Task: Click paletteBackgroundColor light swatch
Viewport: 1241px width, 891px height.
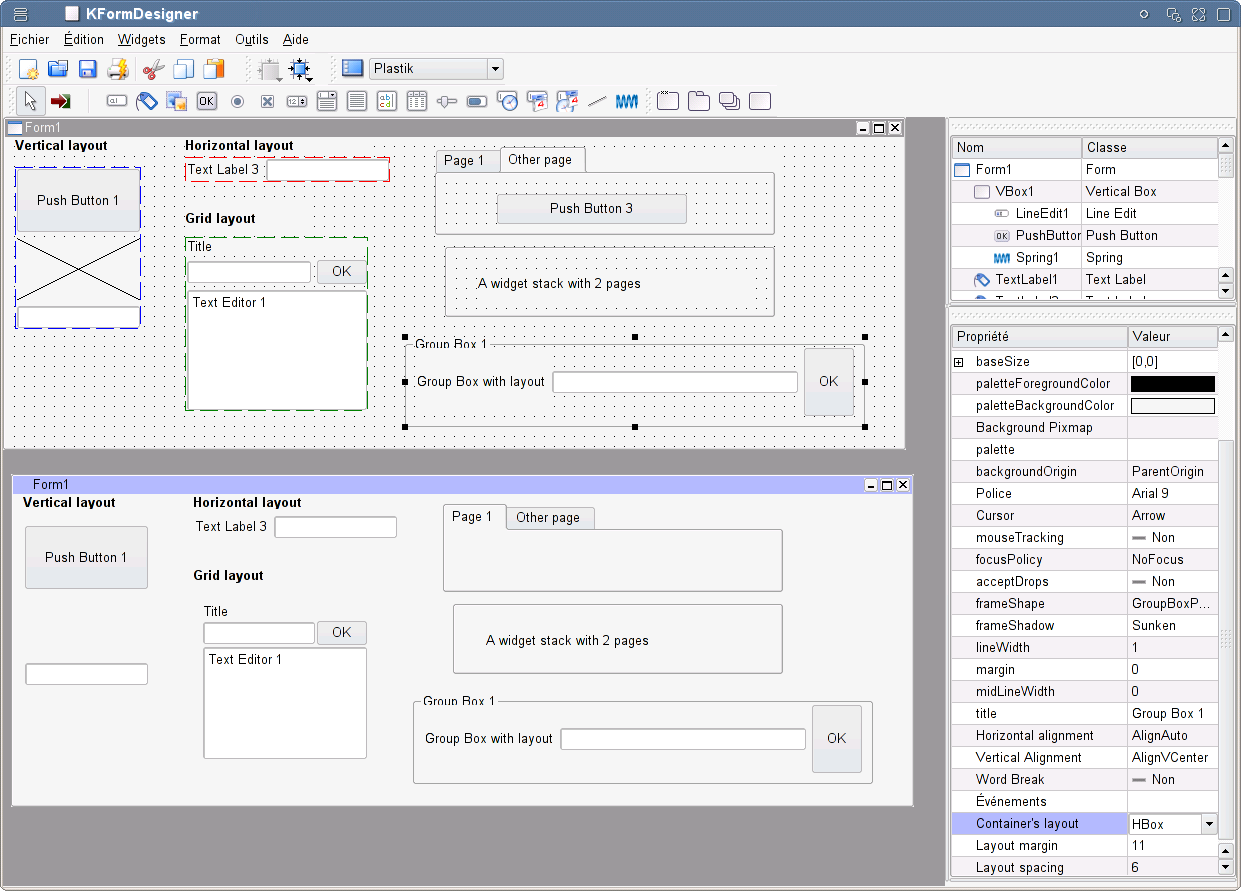Action: click(x=1173, y=406)
